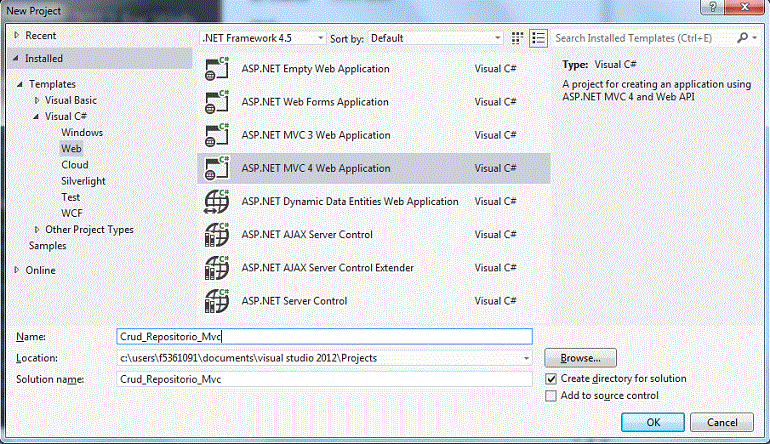Close the New Project dialog
This screenshot has width=770, height=444.
744,7
